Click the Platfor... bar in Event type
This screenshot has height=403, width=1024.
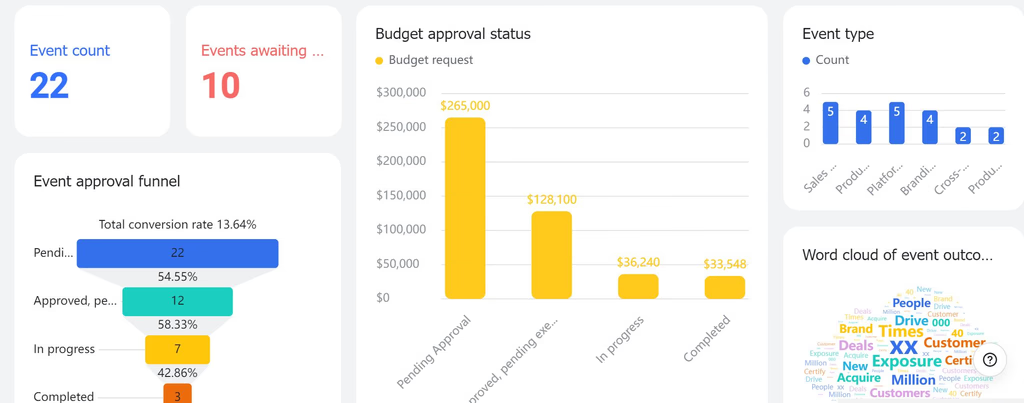pyautogui.click(x=897, y=123)
